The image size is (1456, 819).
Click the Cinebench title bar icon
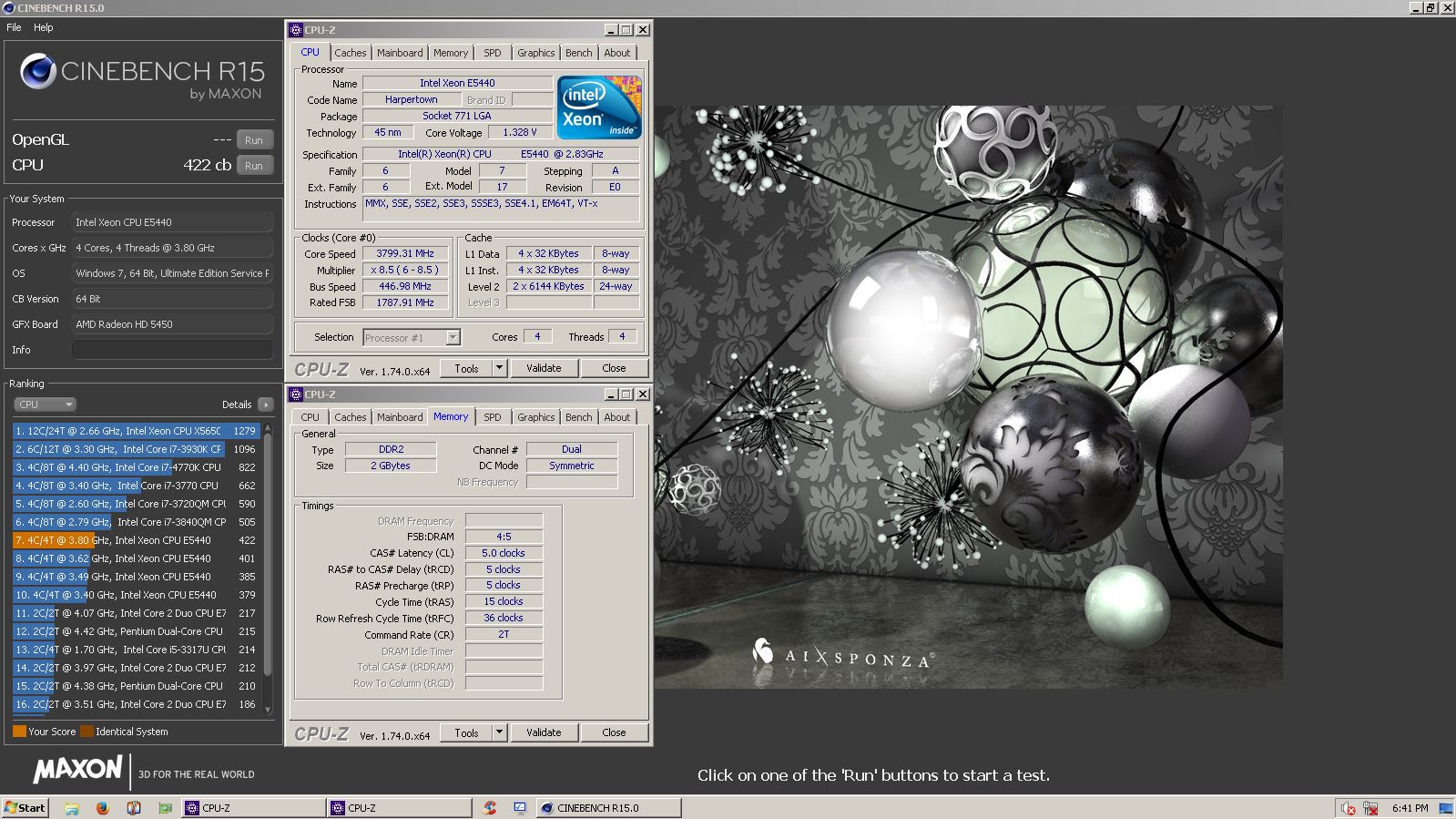[x=9, y=7]
